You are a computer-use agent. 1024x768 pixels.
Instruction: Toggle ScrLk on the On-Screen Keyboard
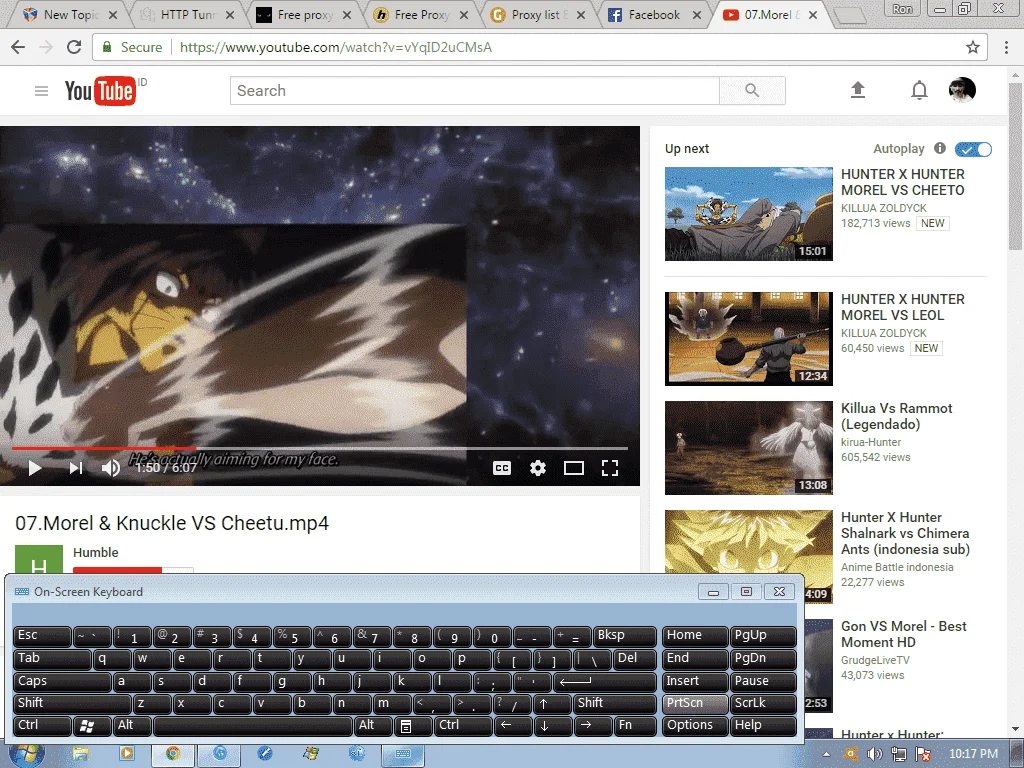[763, 703]
